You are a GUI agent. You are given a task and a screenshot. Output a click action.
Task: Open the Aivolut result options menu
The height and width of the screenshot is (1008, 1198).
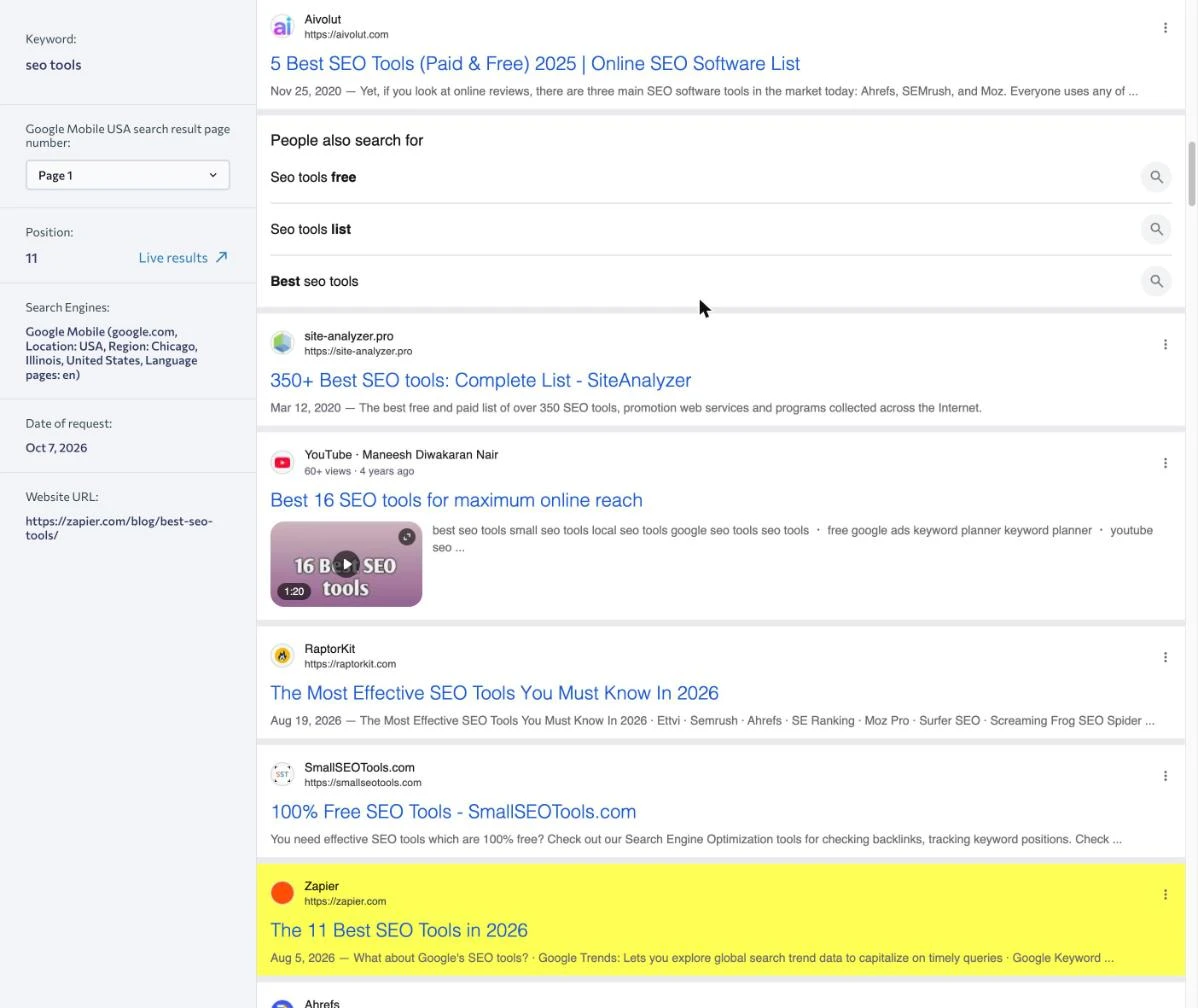coord(1165,28)
